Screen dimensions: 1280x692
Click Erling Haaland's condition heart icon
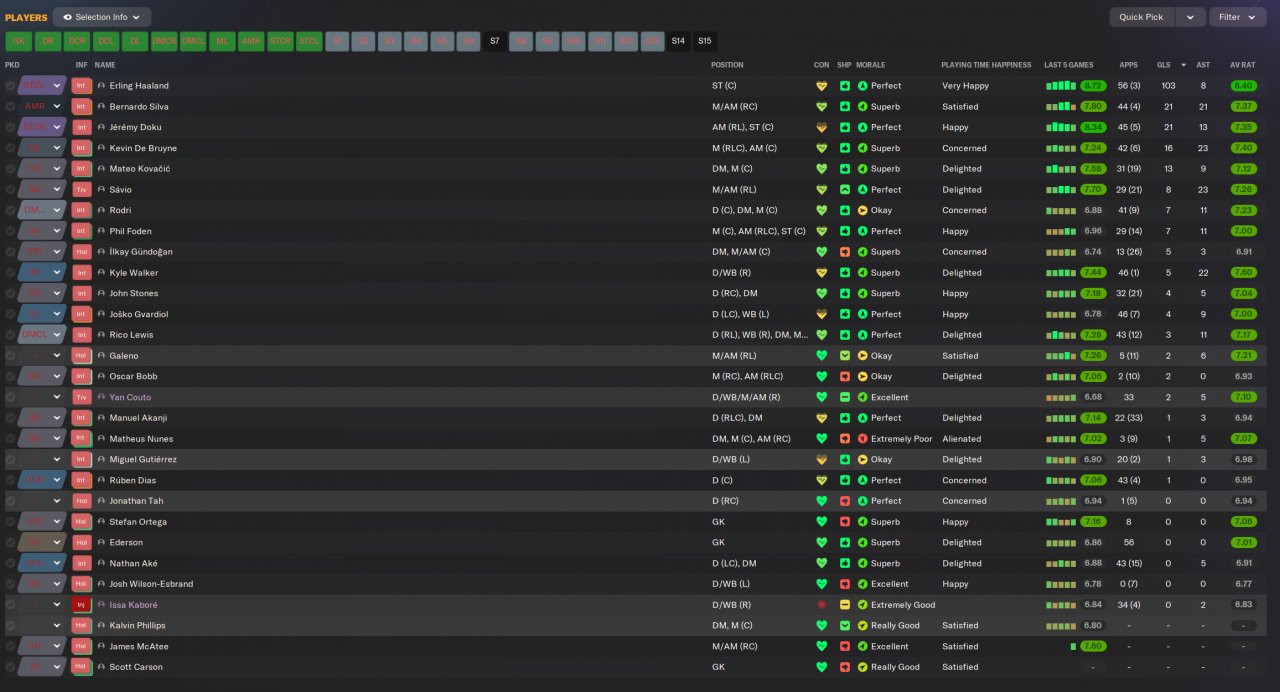pyautogui.click(x=822, y=86)
